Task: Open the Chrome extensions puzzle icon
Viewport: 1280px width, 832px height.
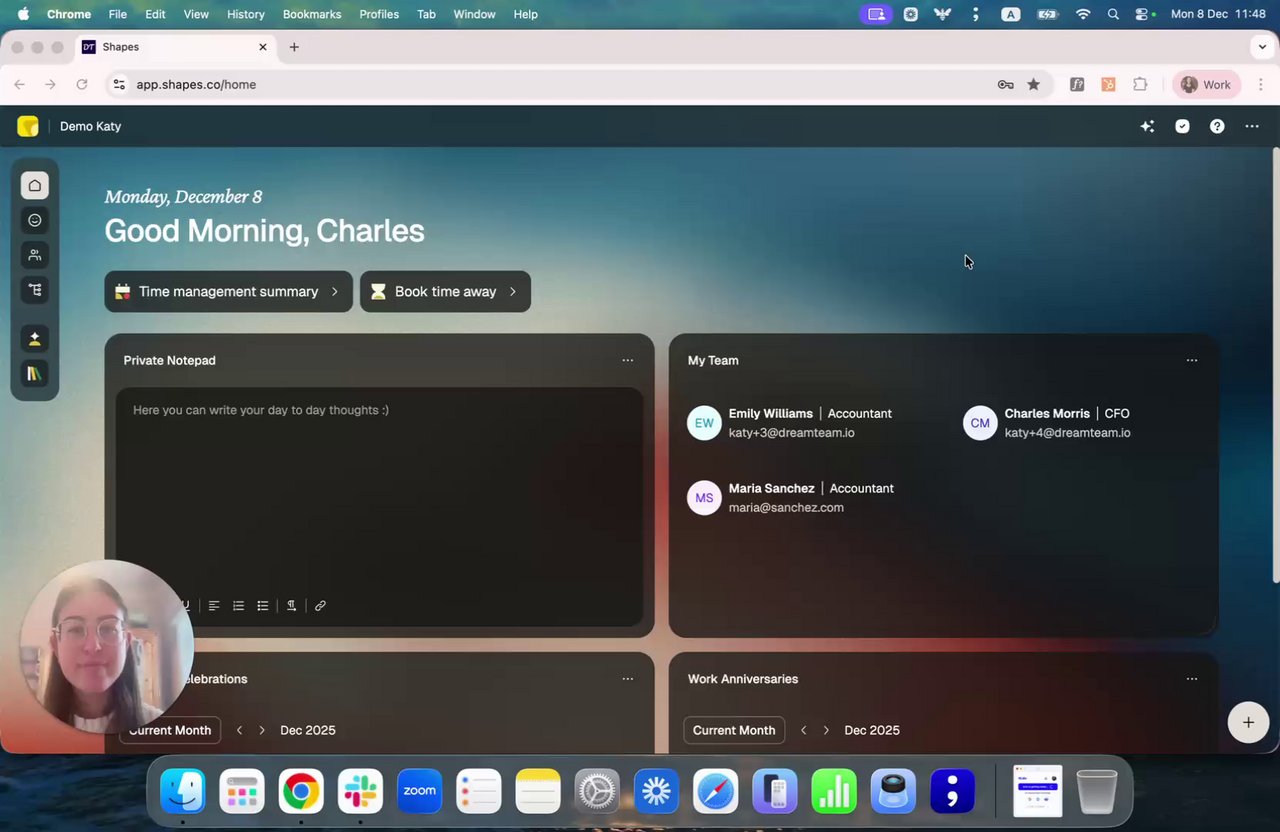Action: pos(1140,85)
